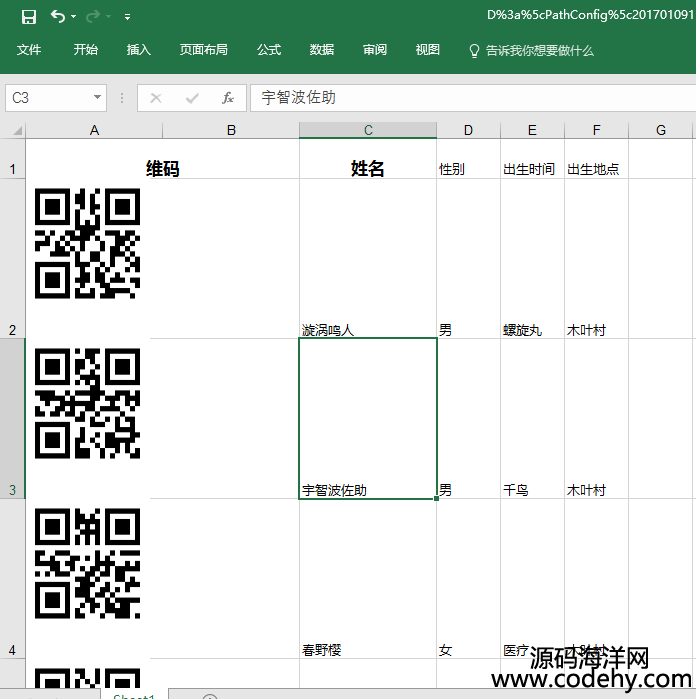Switch to the 插入 ribbon tab

pos(139,50)
